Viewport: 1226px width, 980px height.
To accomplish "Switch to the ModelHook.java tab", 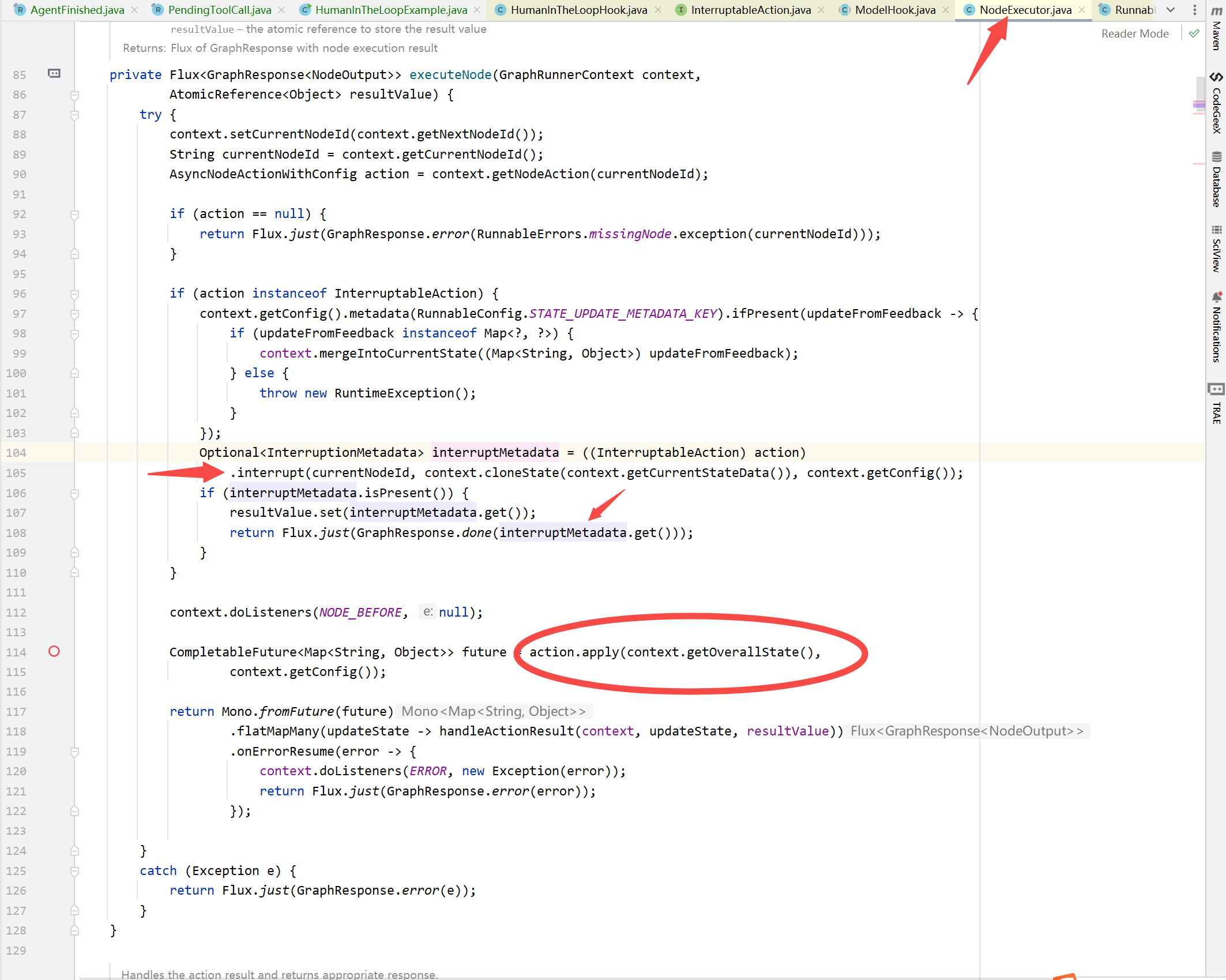I will 895,10.
